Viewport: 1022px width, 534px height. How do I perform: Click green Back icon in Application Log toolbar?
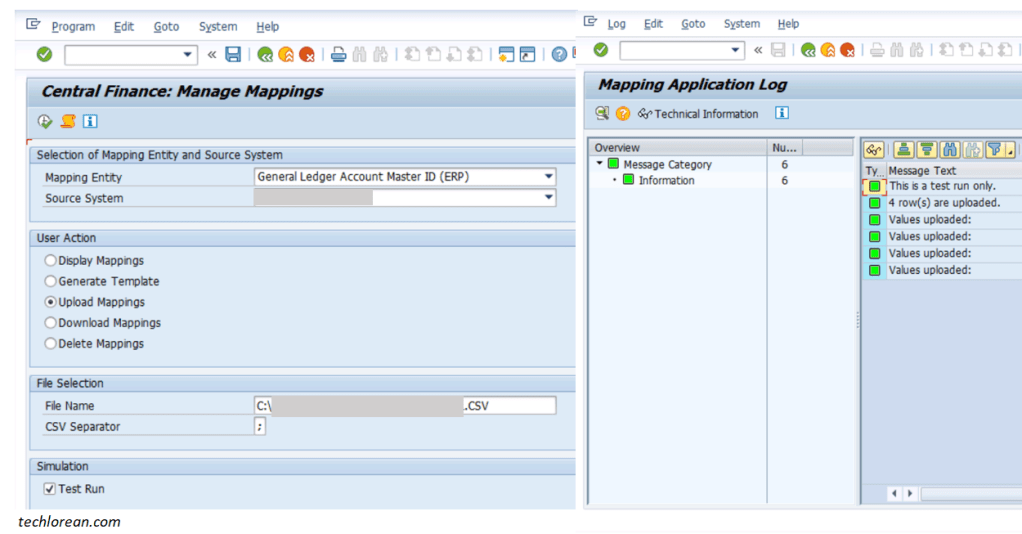(x=808, y=50)
